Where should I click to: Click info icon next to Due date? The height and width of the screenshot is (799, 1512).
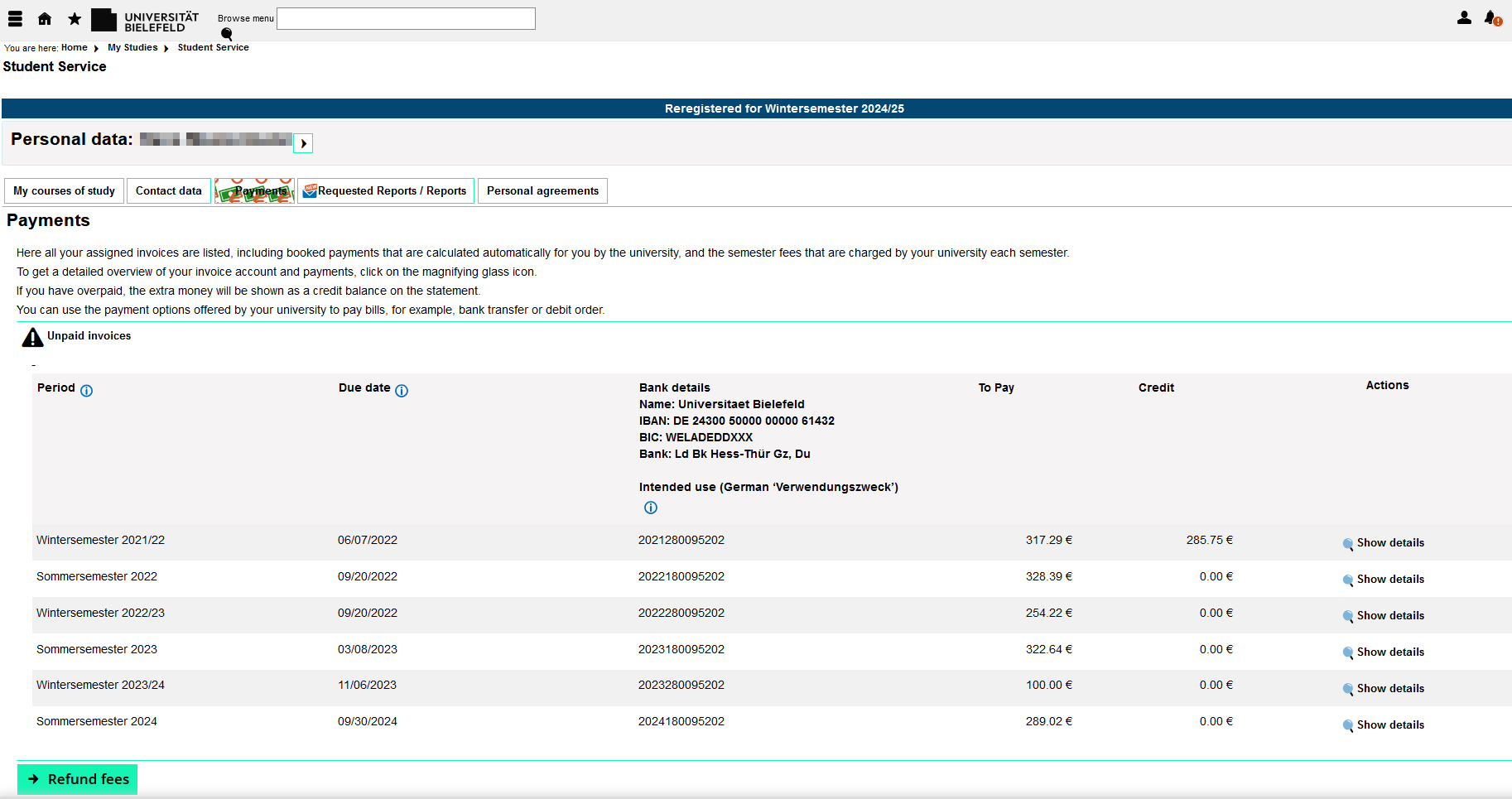[x=402, y=391]
